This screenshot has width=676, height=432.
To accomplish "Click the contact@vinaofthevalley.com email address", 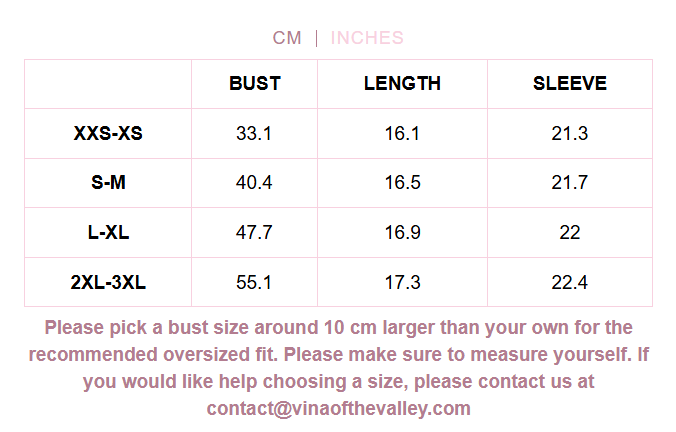I will pos(338,408).
